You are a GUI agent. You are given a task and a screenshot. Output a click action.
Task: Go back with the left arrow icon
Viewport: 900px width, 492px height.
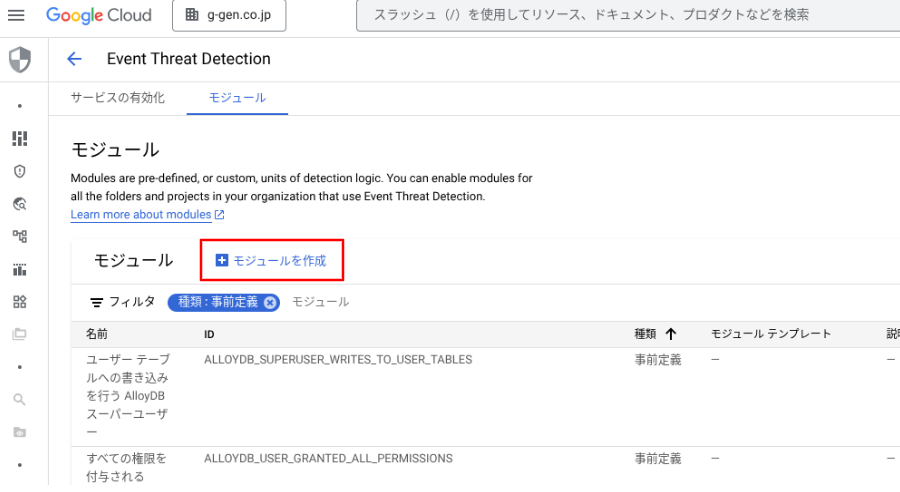pyautogui.click(x=74, y=59)
